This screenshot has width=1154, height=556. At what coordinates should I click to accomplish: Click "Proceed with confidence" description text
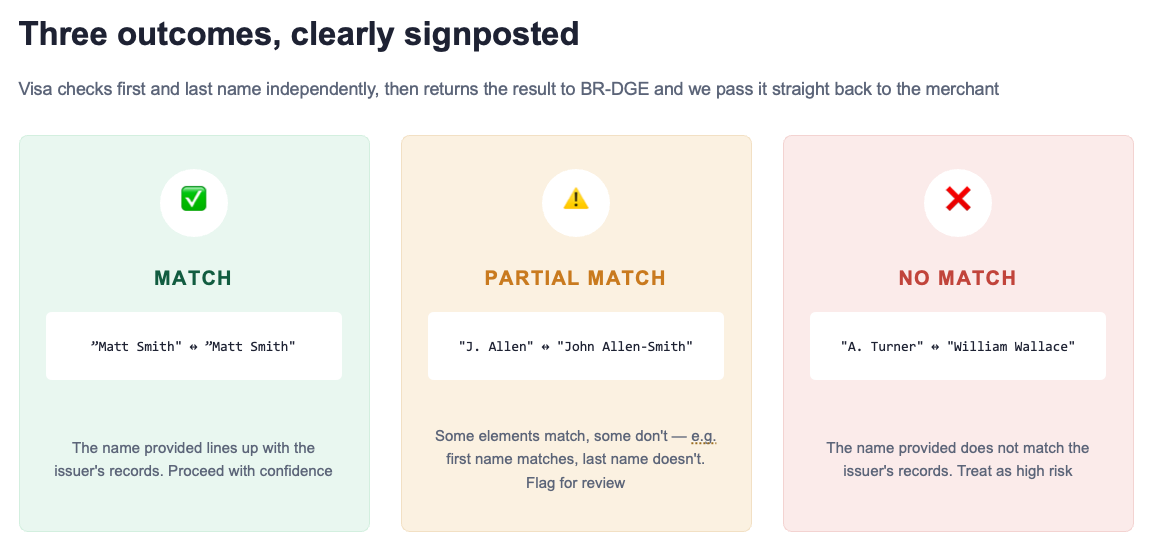tap(250, 471)
